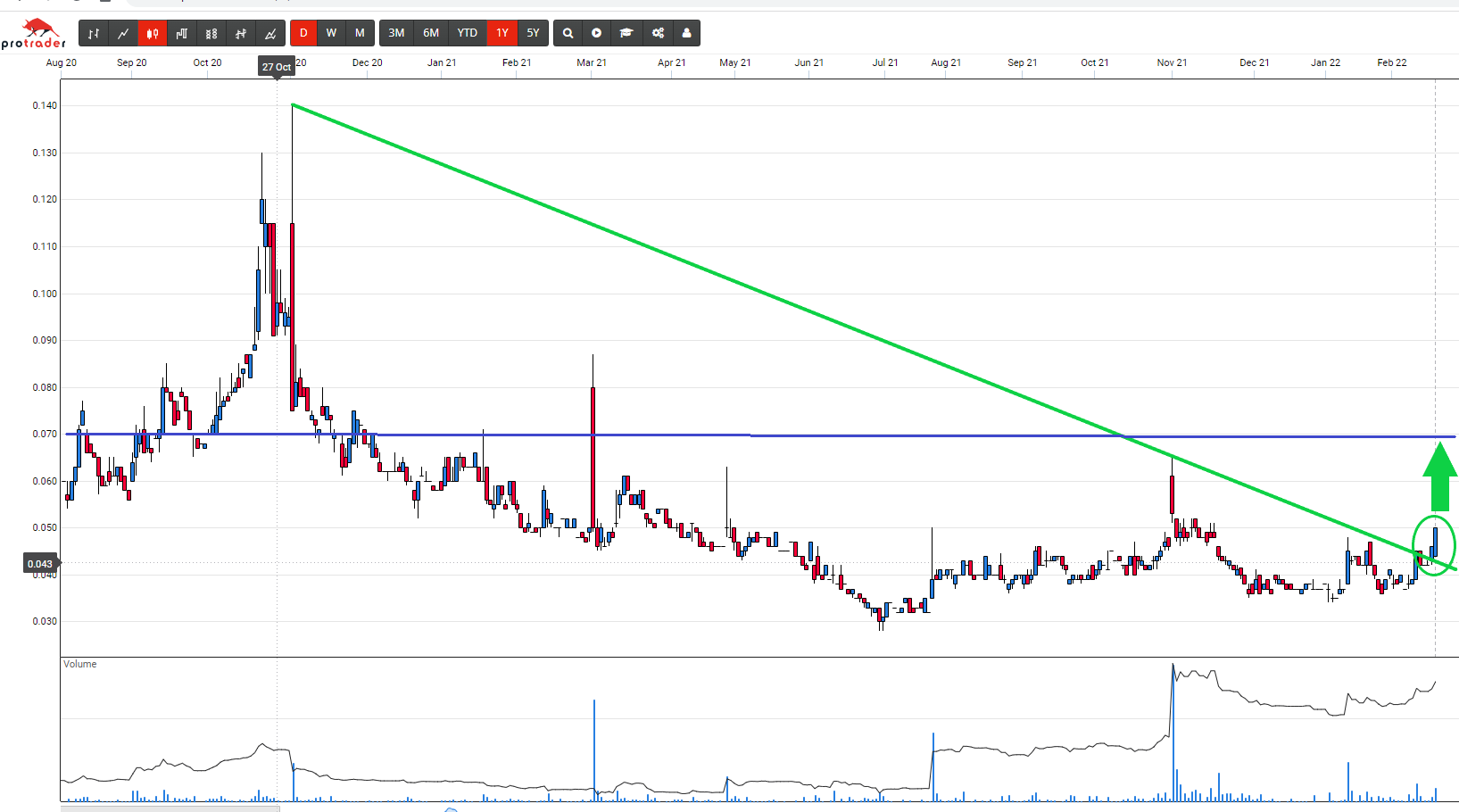Open chart settings gears icon
1459x812 pixels.
[658, 33]
